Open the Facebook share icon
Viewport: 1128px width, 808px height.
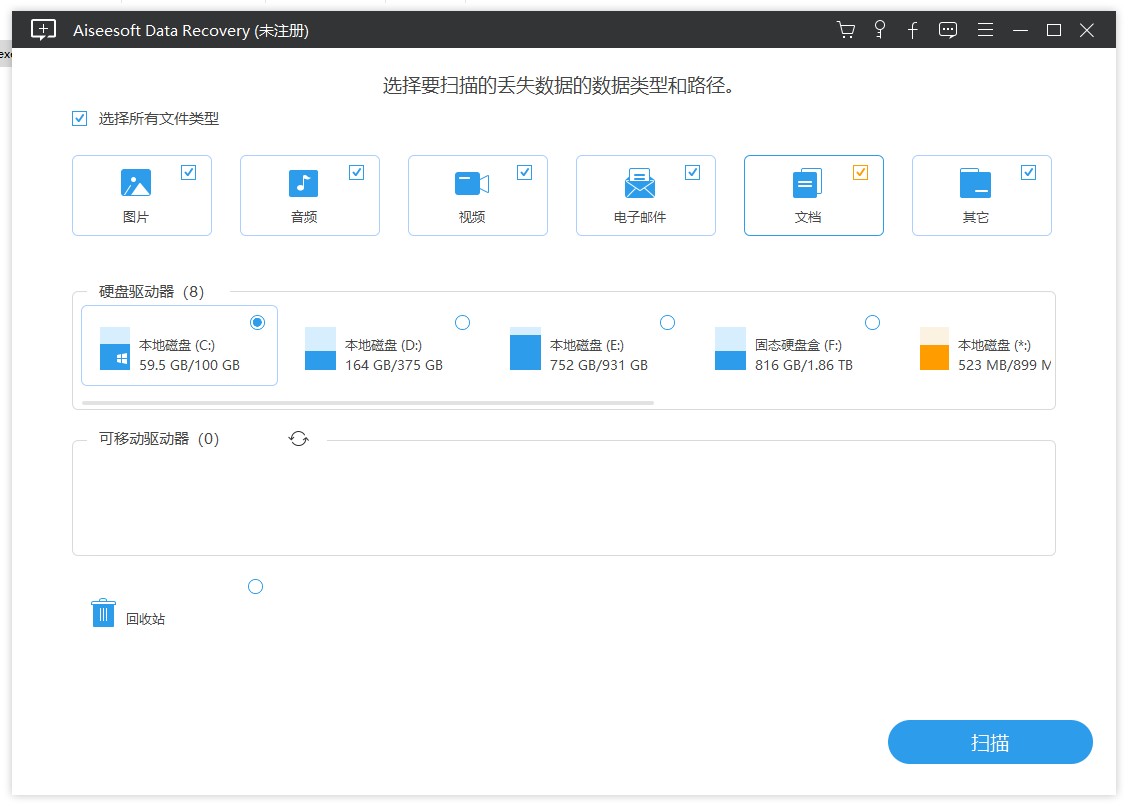pos(912,30)
